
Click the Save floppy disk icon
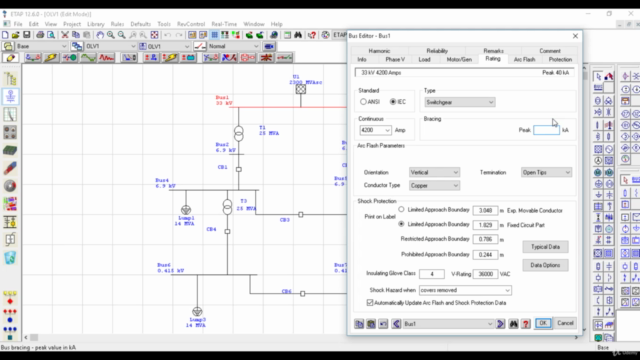click(x=27, y=35)
